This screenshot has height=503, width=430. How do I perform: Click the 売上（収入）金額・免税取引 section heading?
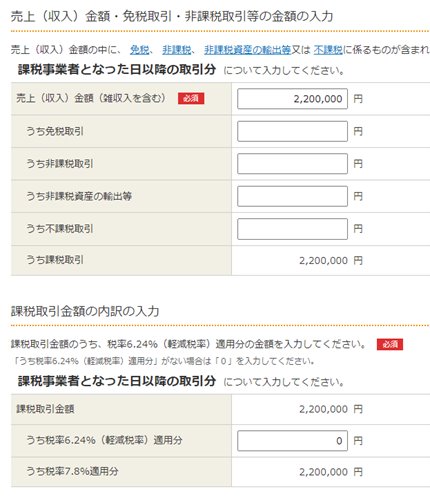[x=172, y=16]
